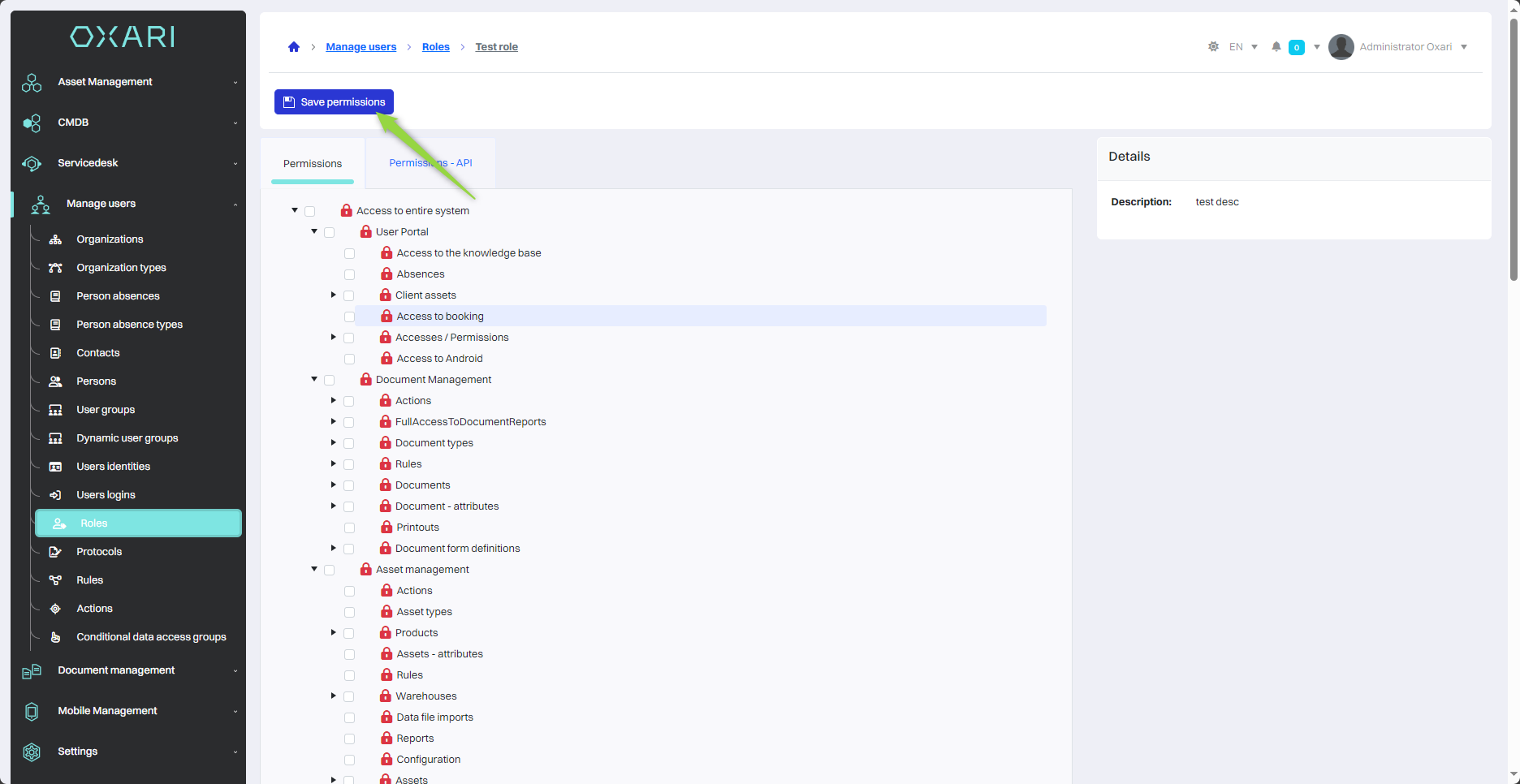Open the notifications bell icon
This screenshot has width=1520, height=784.
1276,47
